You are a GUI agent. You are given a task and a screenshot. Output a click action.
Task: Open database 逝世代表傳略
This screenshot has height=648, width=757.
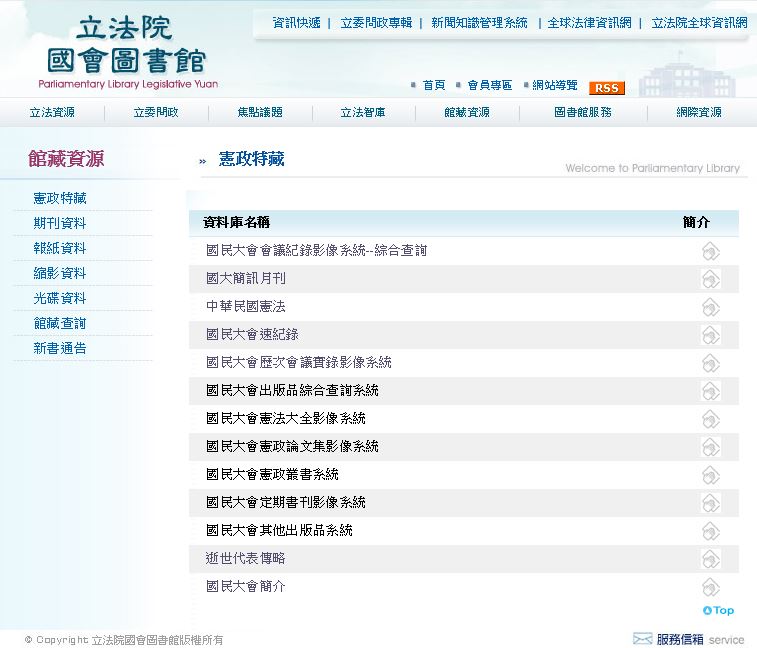pos(246,559)
